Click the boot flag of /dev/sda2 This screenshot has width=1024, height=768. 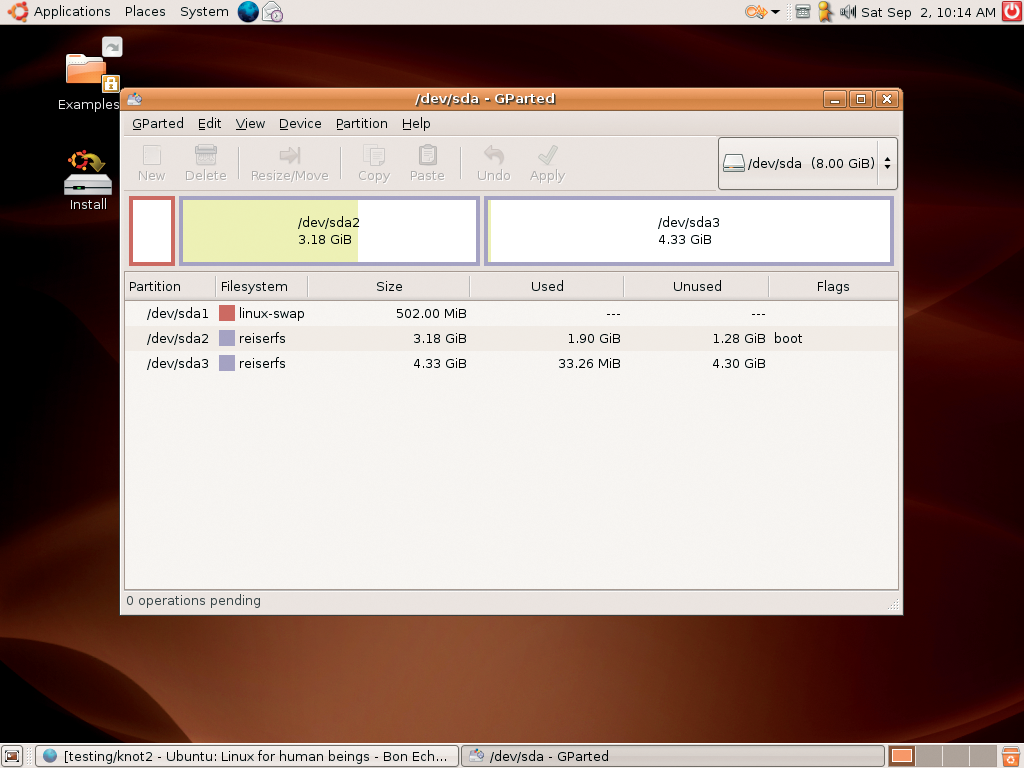[788, 338]
